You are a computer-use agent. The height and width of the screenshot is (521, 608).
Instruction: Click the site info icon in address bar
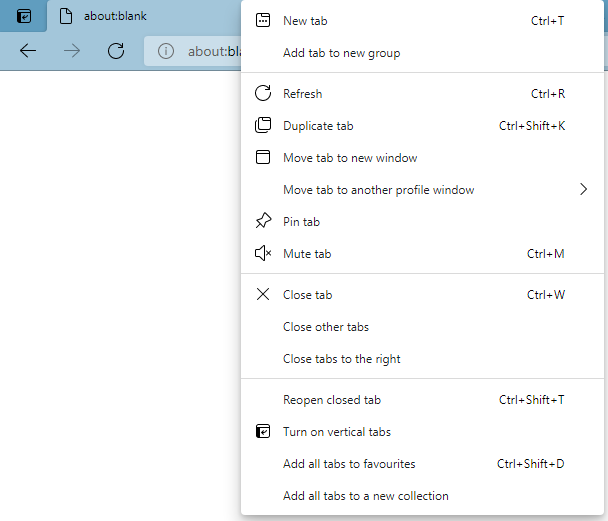pos(166,51)
